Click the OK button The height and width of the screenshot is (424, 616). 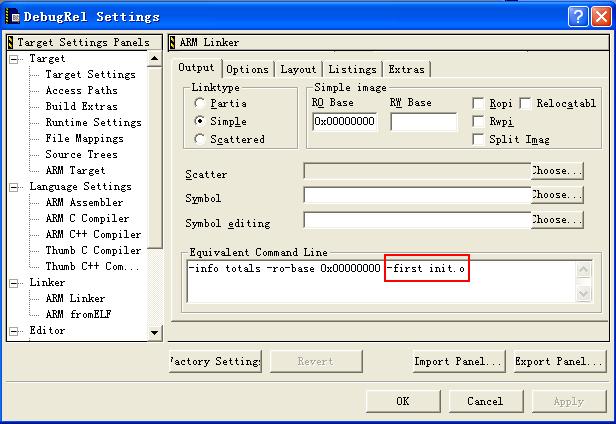(403, 401)
